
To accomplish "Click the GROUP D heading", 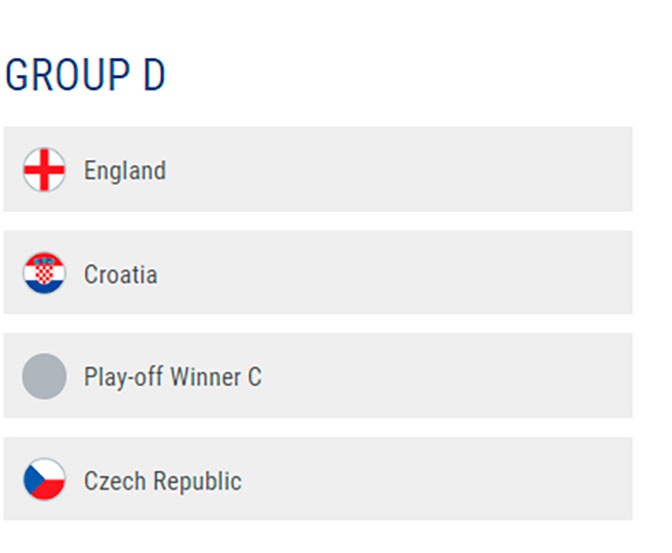I will click(85, 75).
